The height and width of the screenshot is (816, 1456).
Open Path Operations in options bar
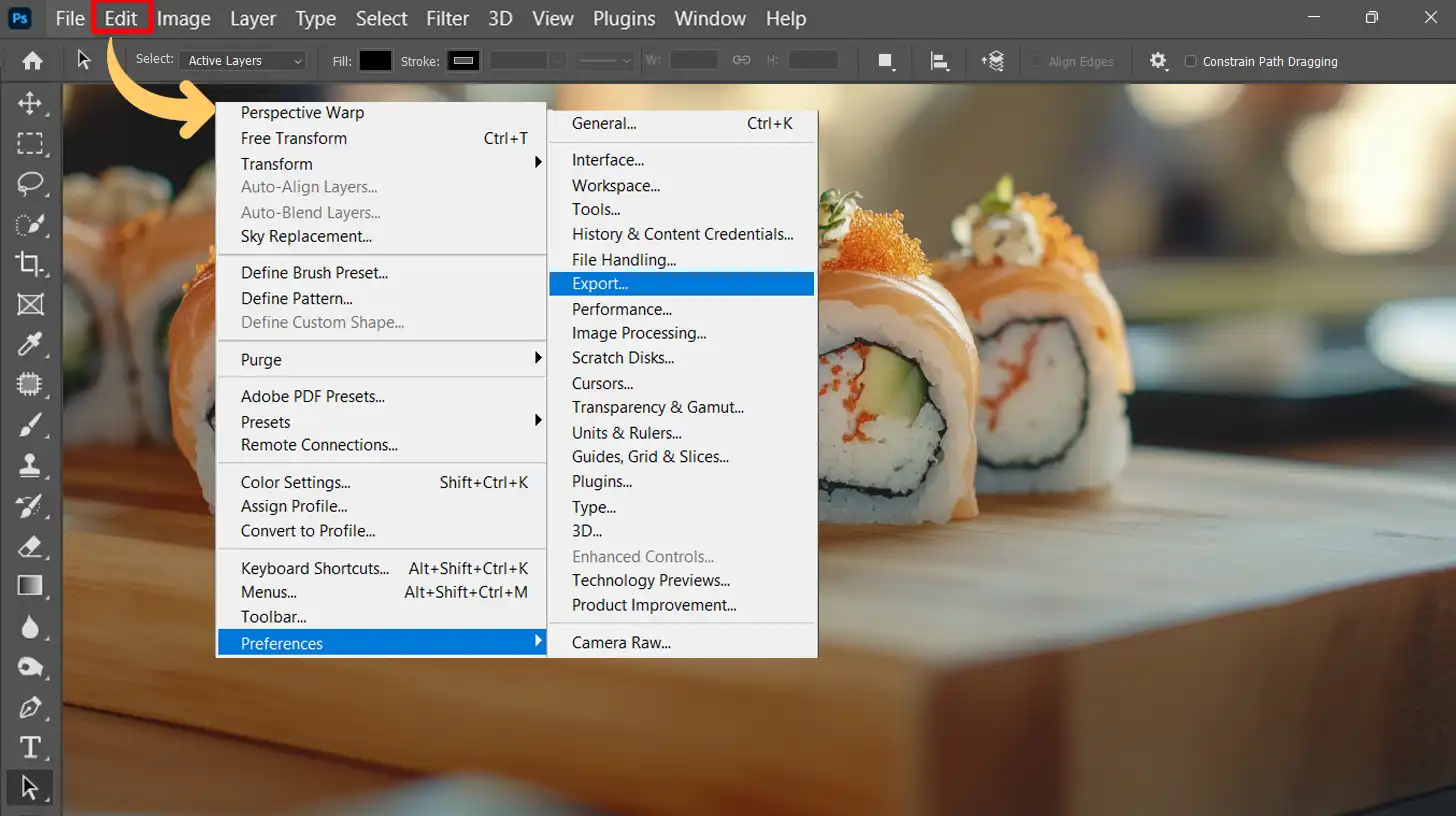(886, 61)
